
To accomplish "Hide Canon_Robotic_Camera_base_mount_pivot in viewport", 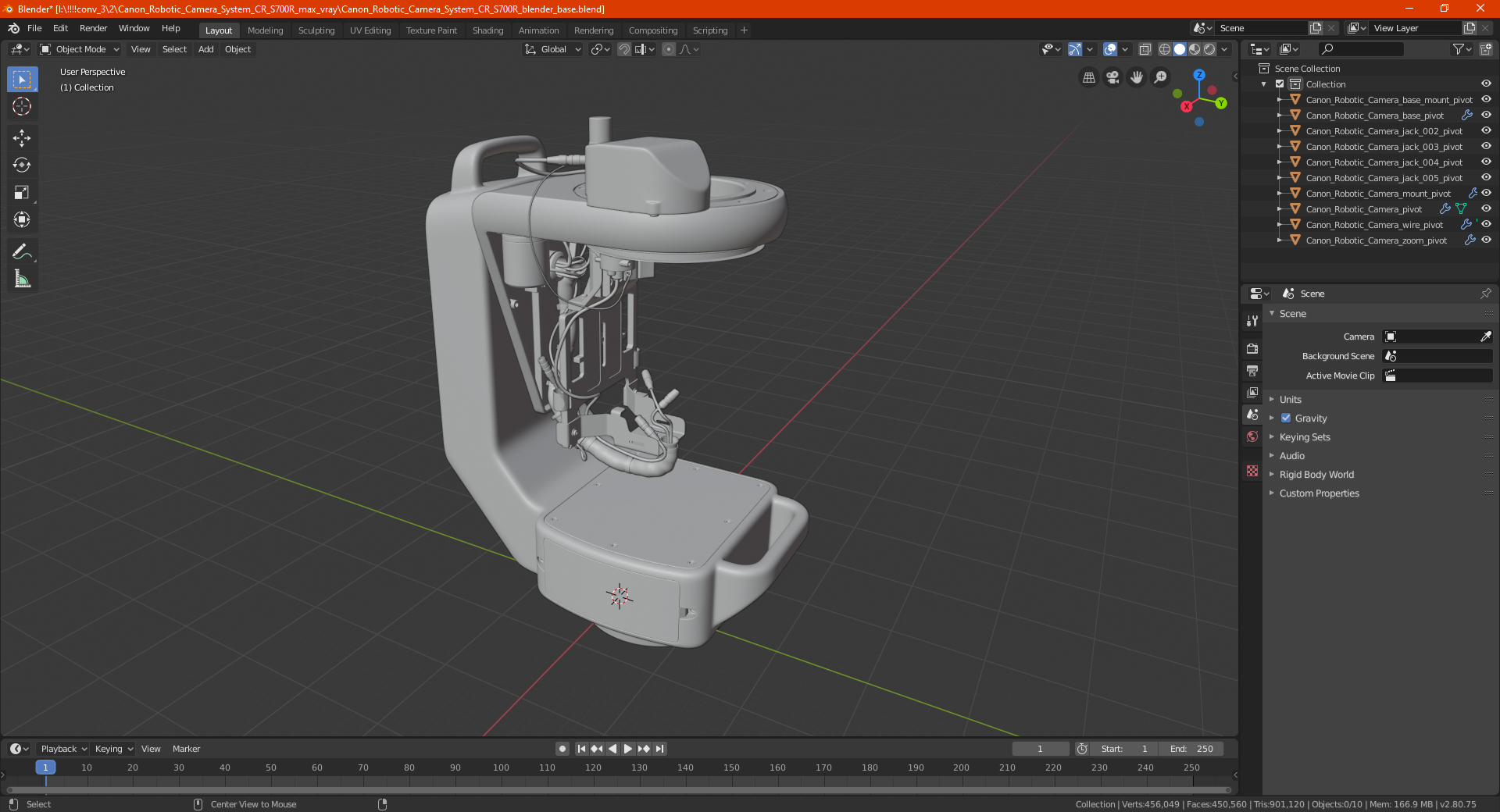I will (1486, 100).
